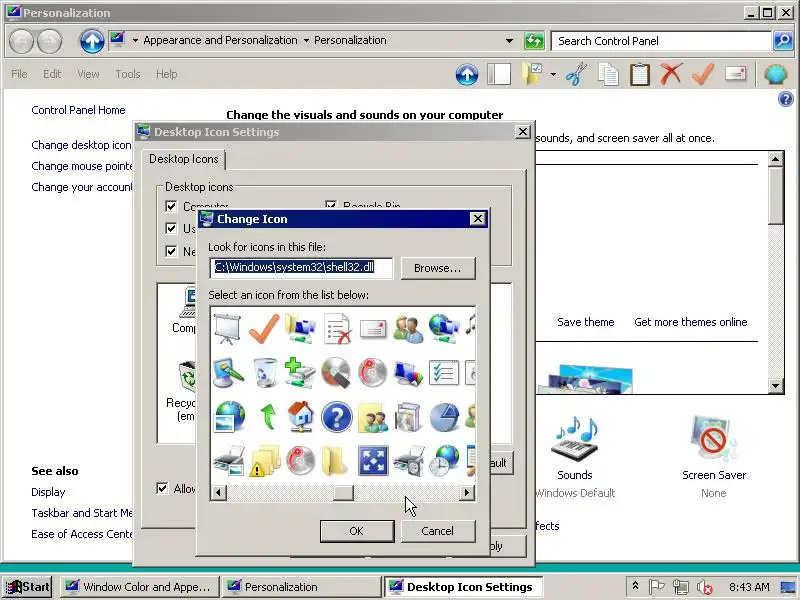Image resolution: width=800 pixels, height=600 pixels.
Task: Click the volume tray icon
Action: 704,587
